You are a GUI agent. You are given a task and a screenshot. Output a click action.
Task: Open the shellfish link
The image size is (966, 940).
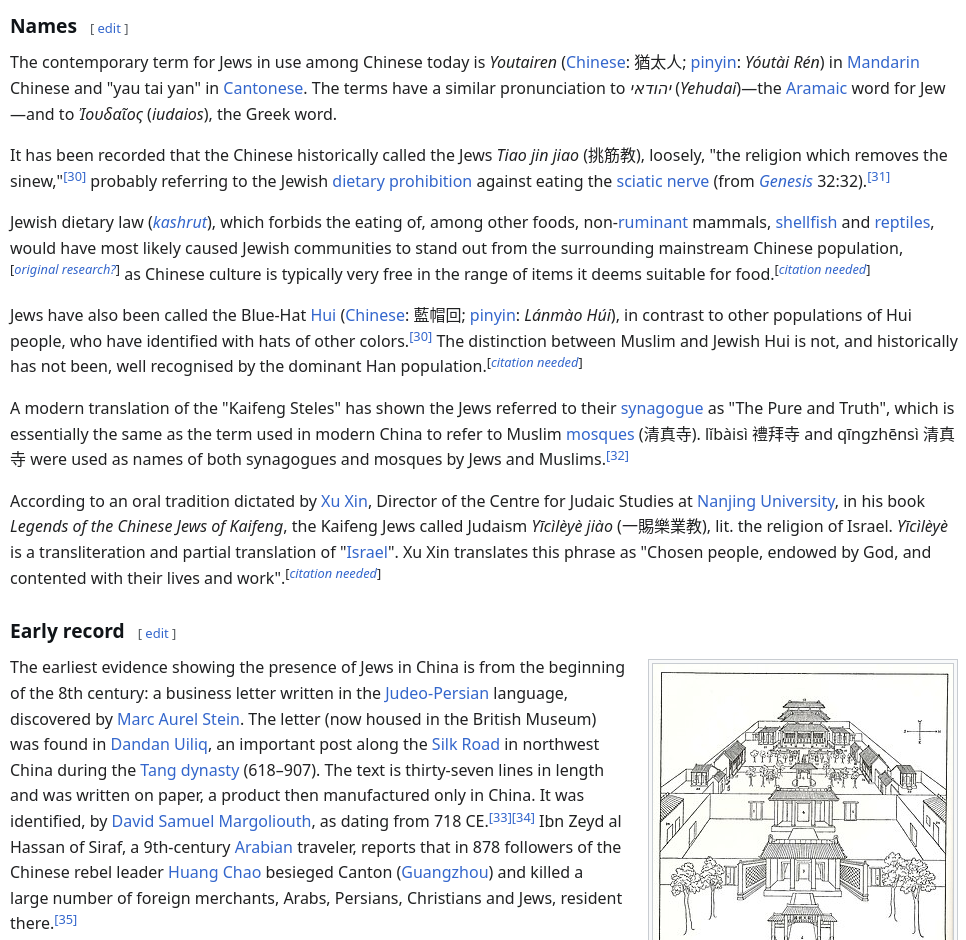click(x=806, y=222)
